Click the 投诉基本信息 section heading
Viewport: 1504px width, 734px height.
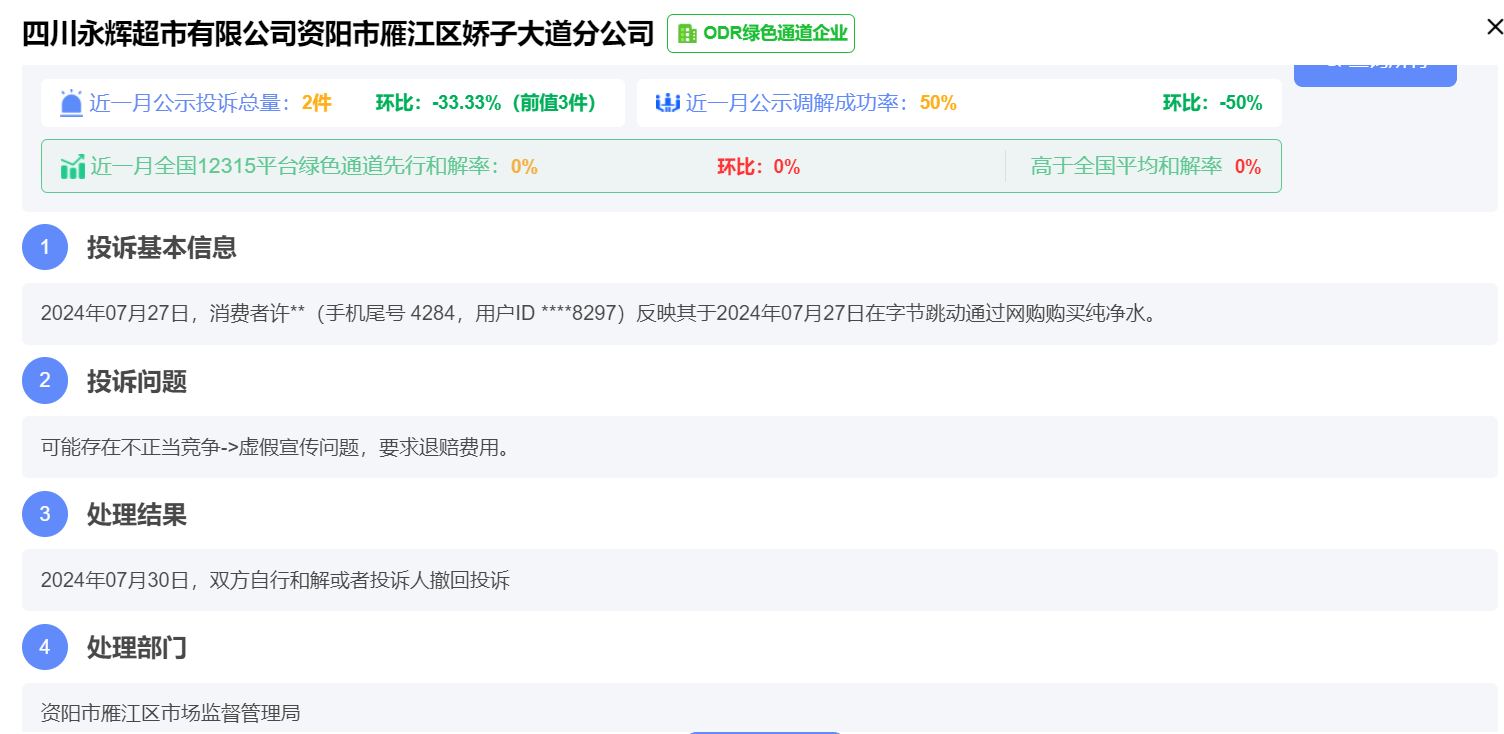162,247
